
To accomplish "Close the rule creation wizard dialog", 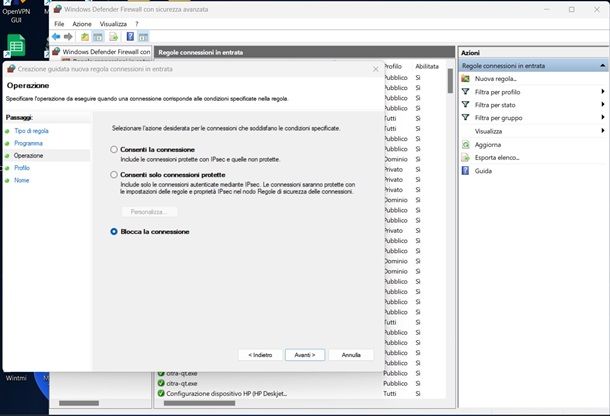I will tap(375, 69).
